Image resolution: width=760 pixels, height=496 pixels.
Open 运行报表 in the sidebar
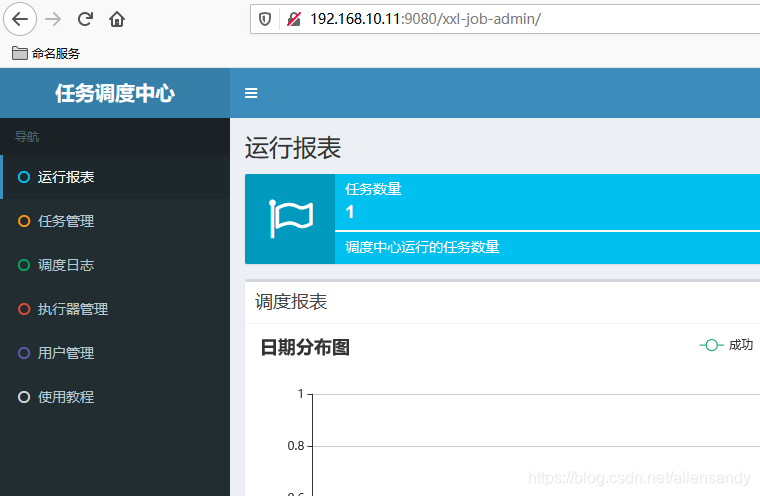pos(115,177)
